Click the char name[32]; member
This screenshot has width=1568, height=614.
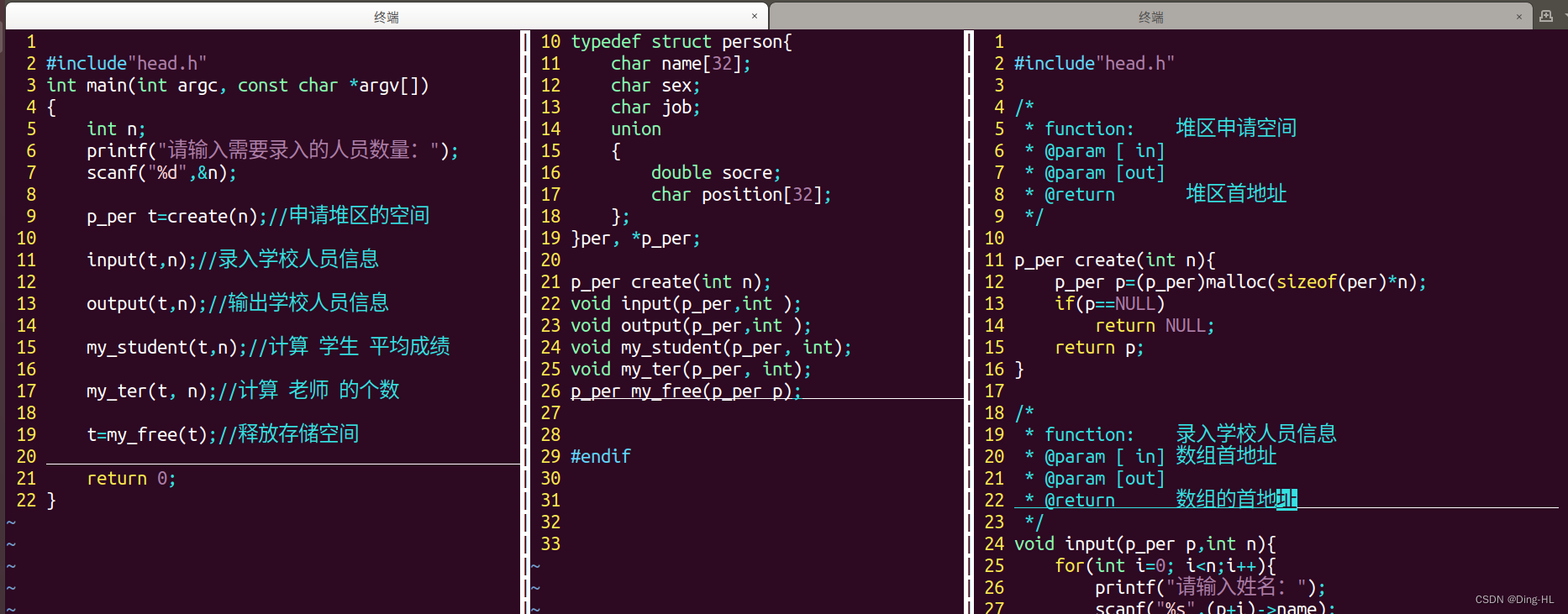[681, 63]
